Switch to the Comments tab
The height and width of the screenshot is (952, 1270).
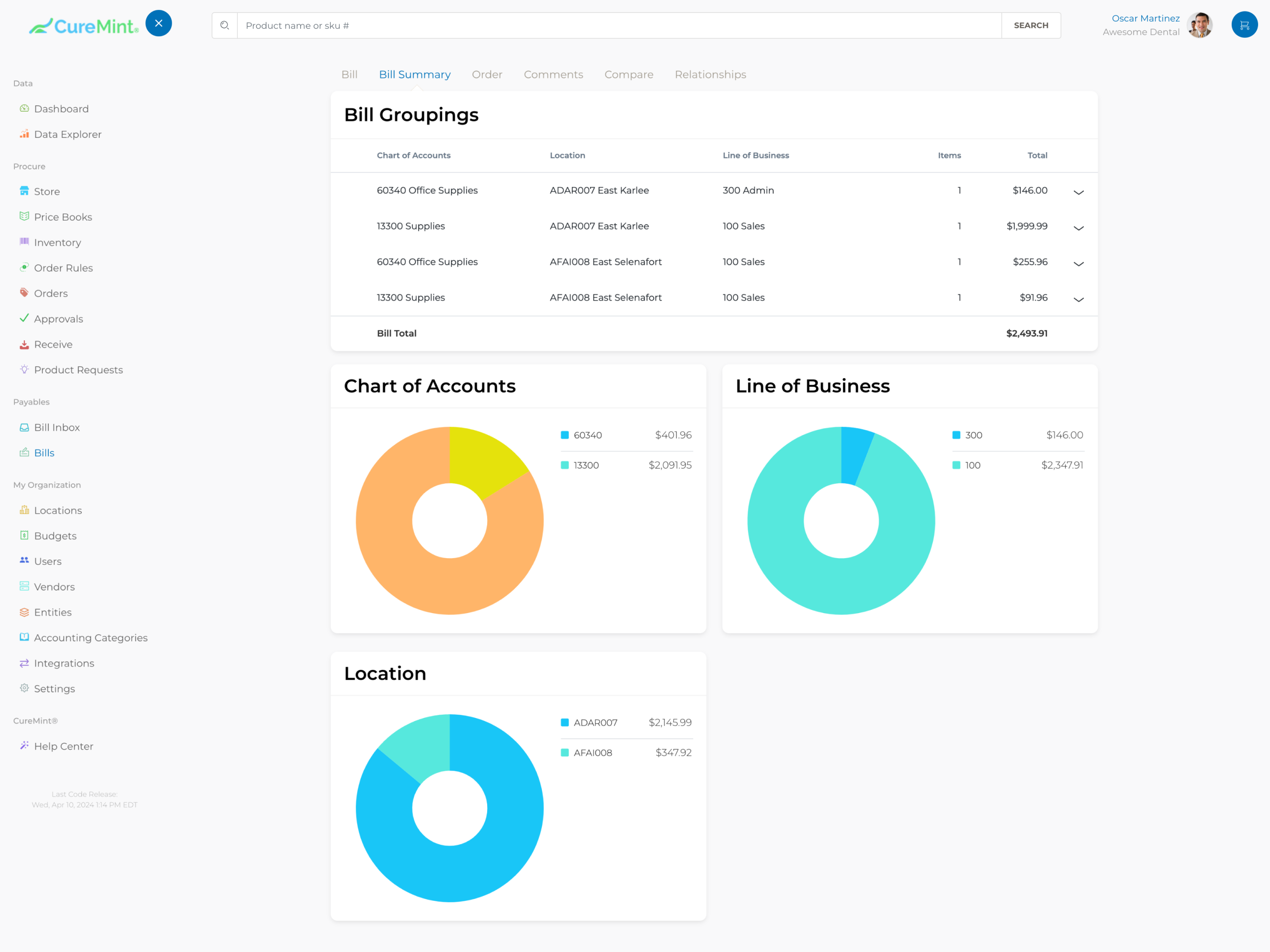click(553, 75)
